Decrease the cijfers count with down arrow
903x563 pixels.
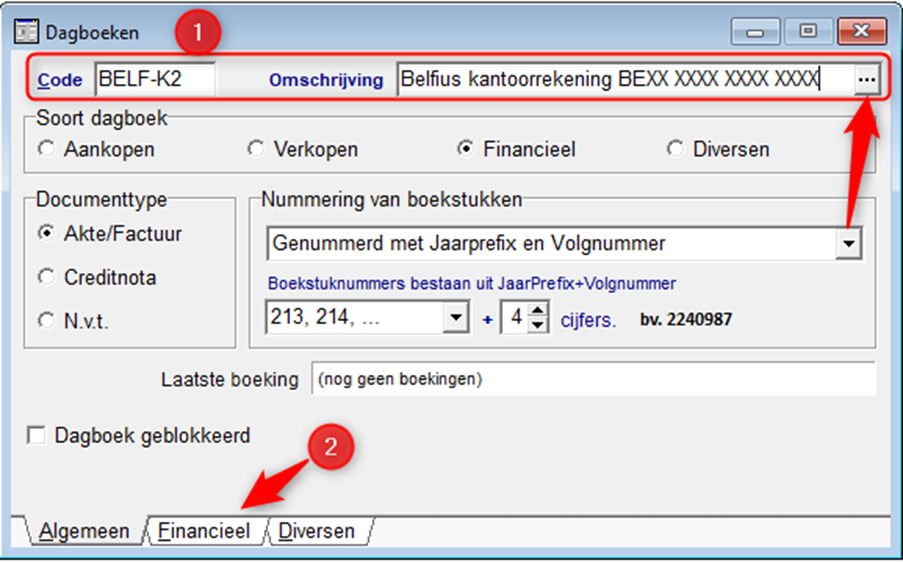pos(537,325)
